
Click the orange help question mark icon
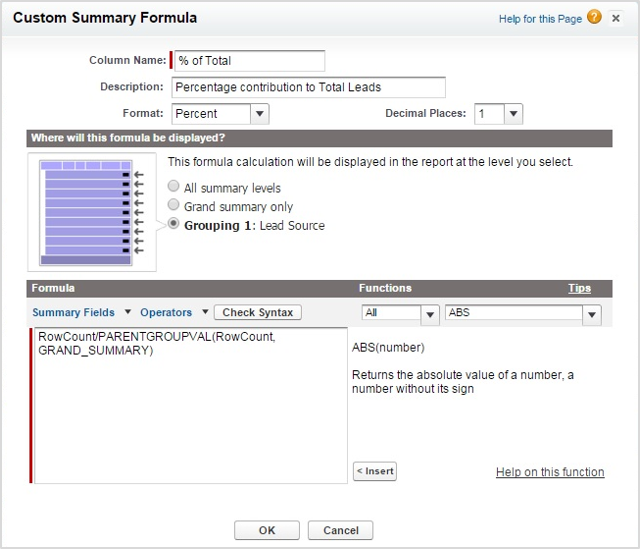click(594, 17)
